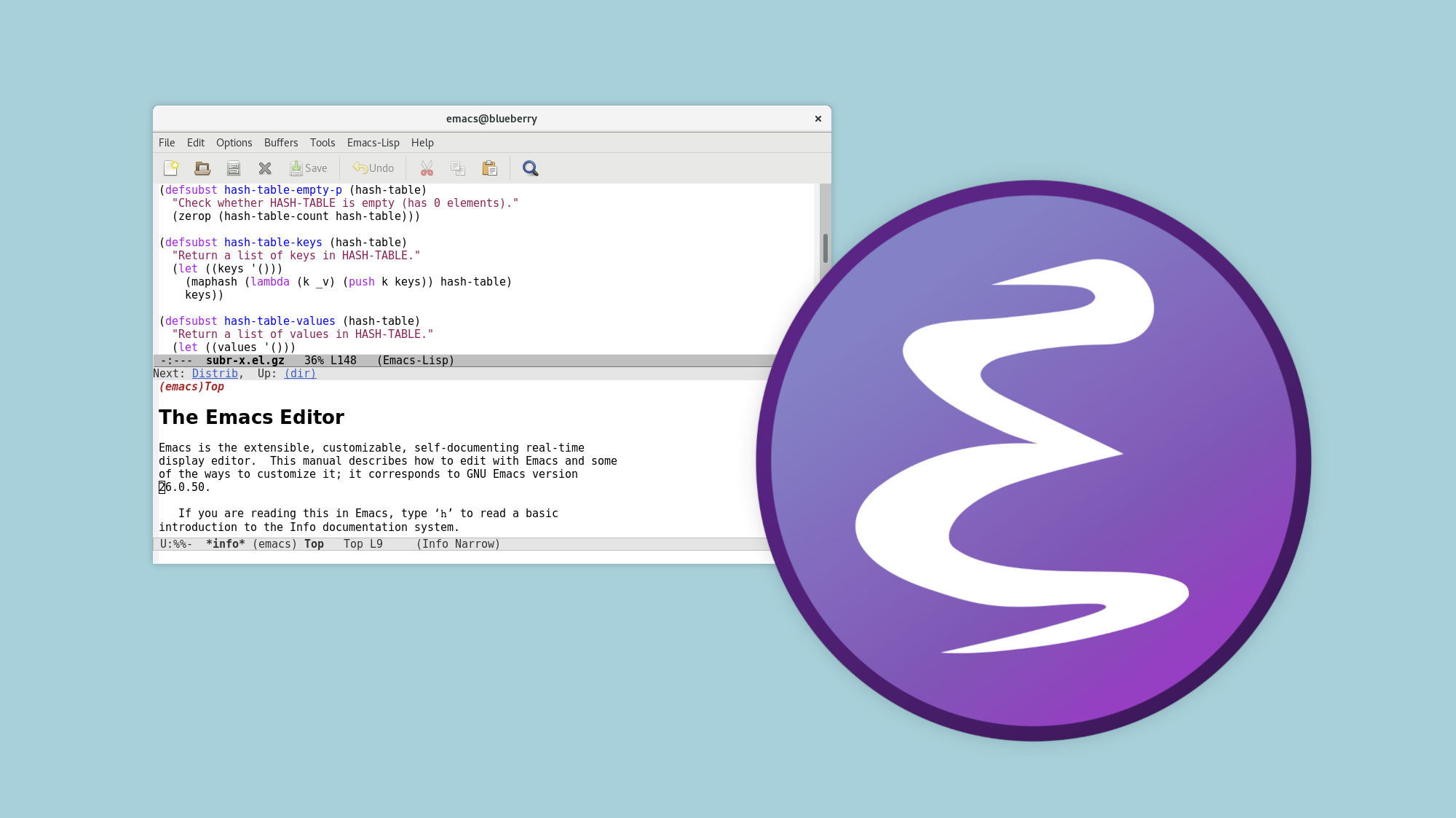Click the vertical scrollbar thumb in code buffer
The width and height of the screenshot is (1456, 818).
coord(826,248)
